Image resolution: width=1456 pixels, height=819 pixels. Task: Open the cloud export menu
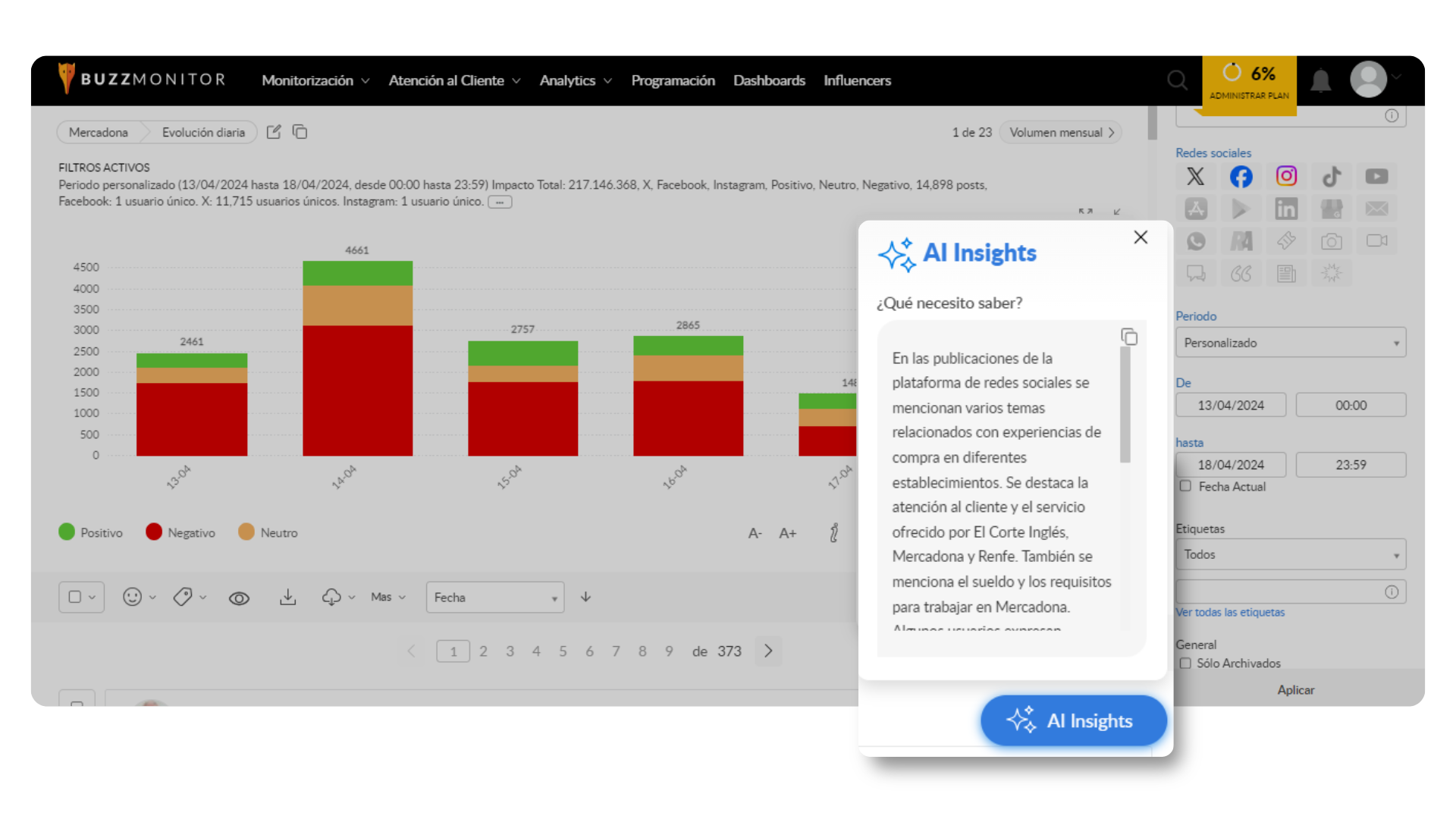(x=338, y=598)
